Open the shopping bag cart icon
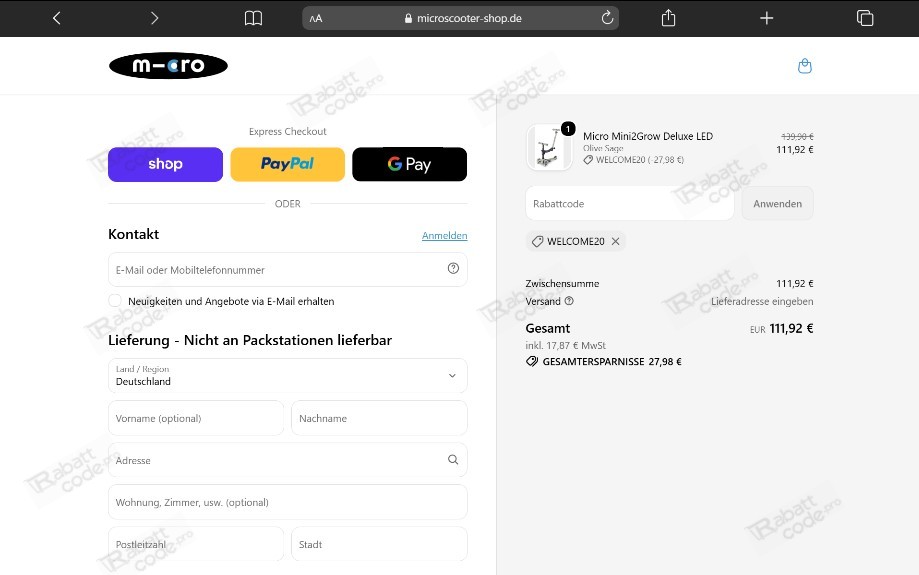 pyautogui.click(x=805, y=66)
